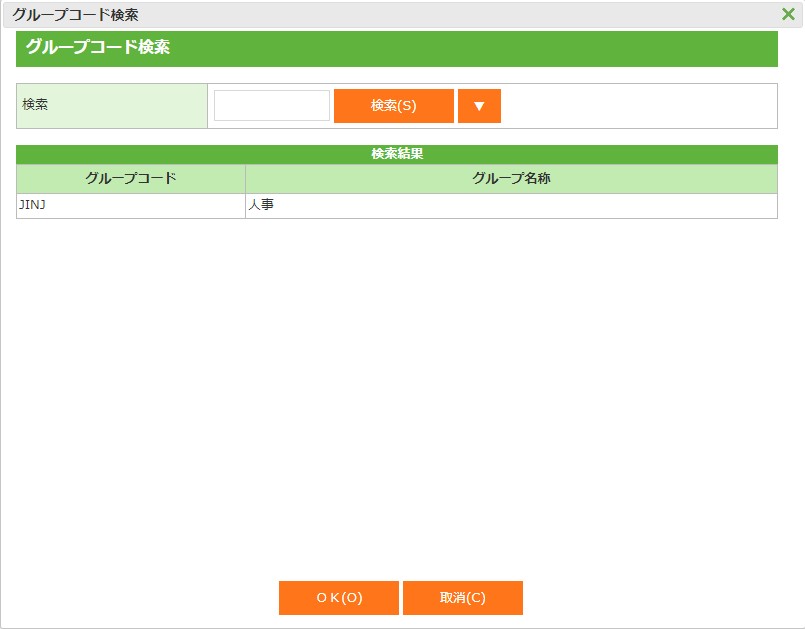Click the グループコード column header
Screen dimensions: 805x629
[131, 179]
